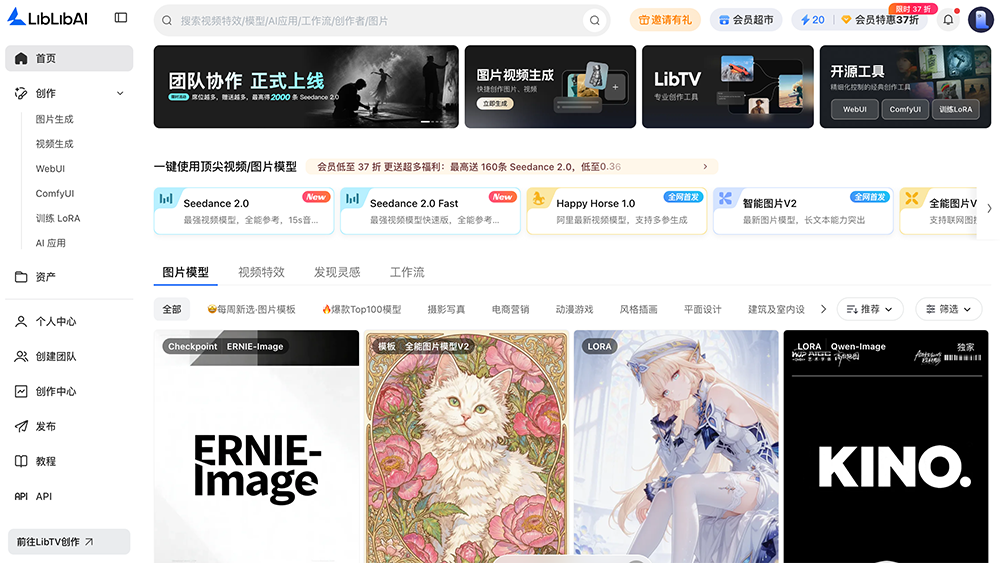
Task: Click the 教程 book icon
Action: pos(21,461)
